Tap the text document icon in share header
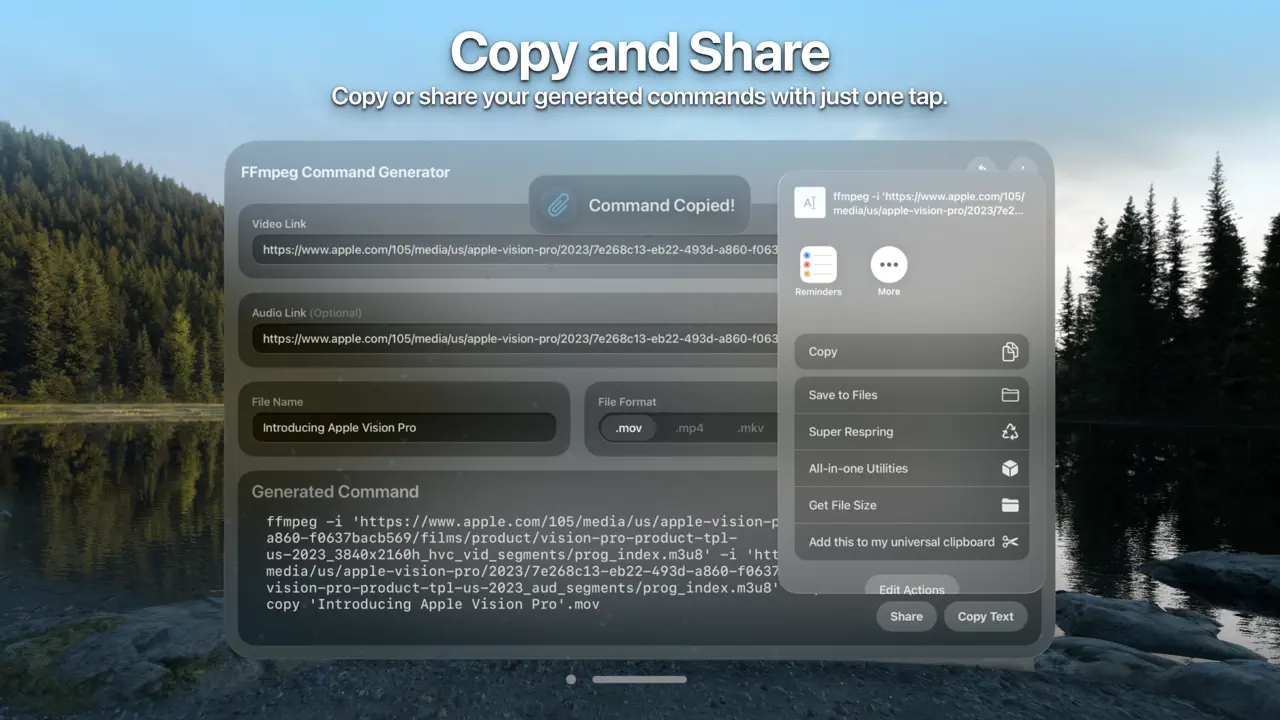 pyautogui.click(x=810, y=203)
